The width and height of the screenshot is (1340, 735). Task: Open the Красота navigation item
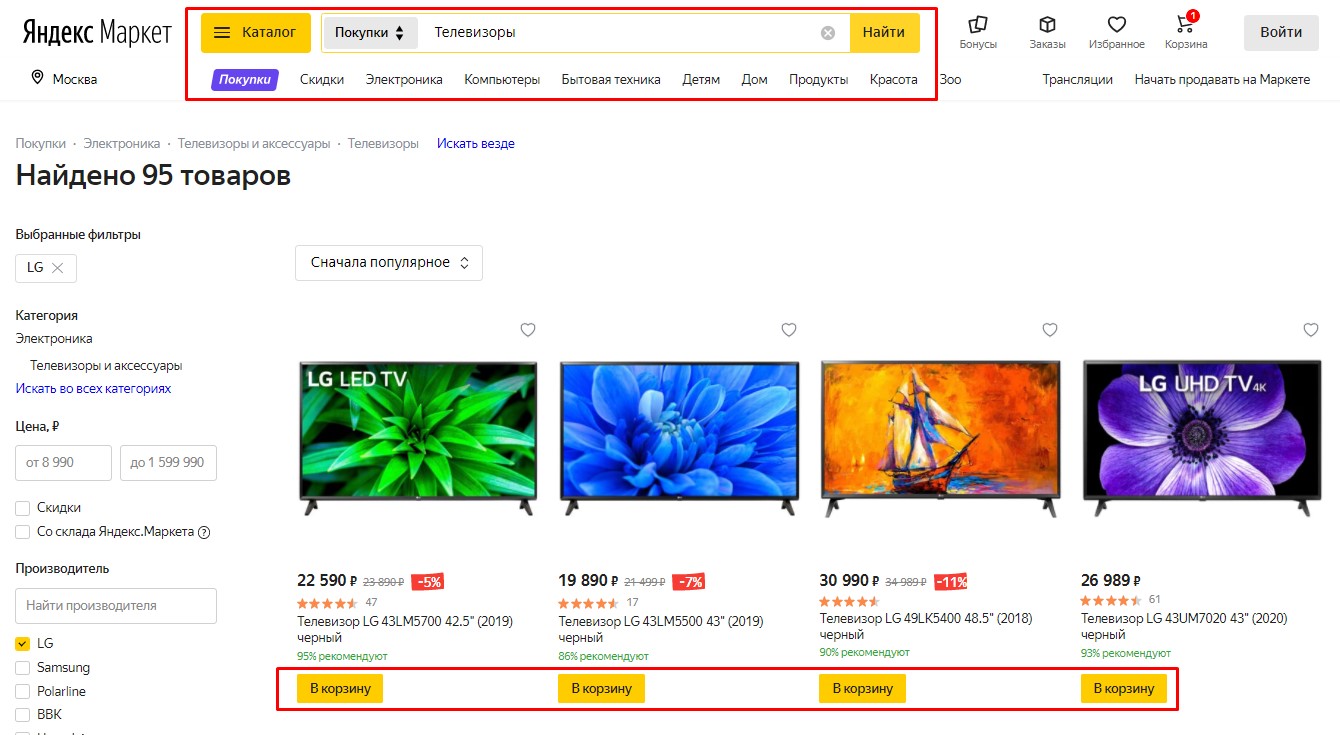(x=894, y=80)
